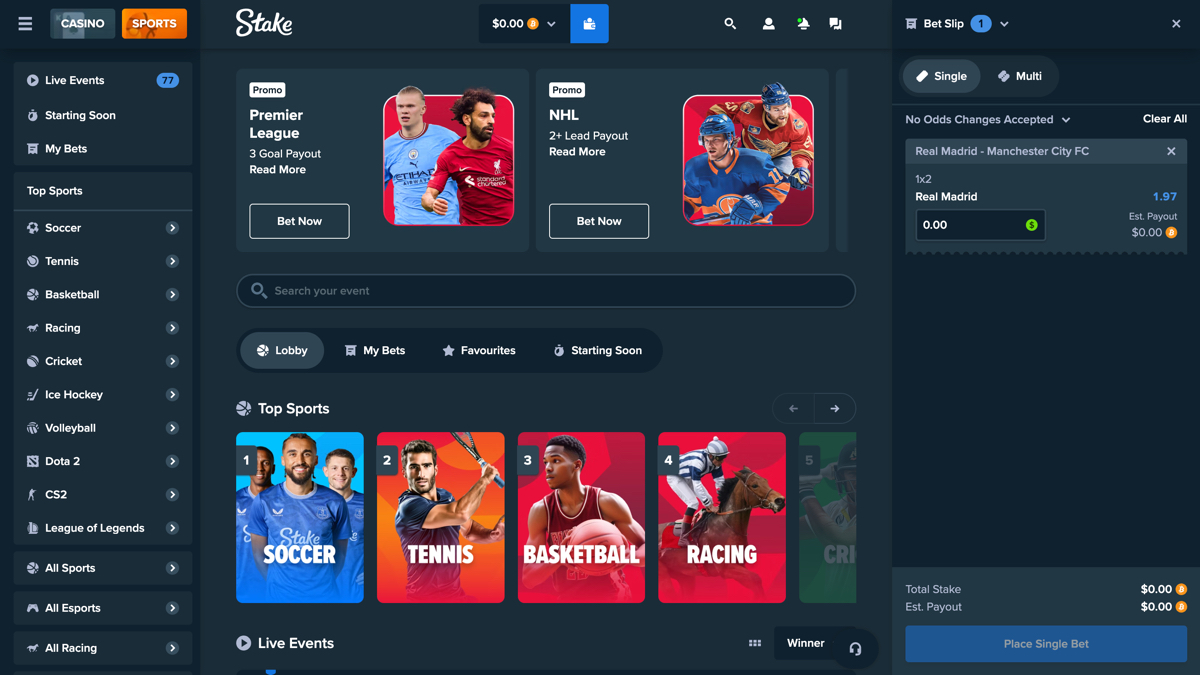Switch to the Single bet mode
The height and width of the screenshot is (675, 1200).
940,75
